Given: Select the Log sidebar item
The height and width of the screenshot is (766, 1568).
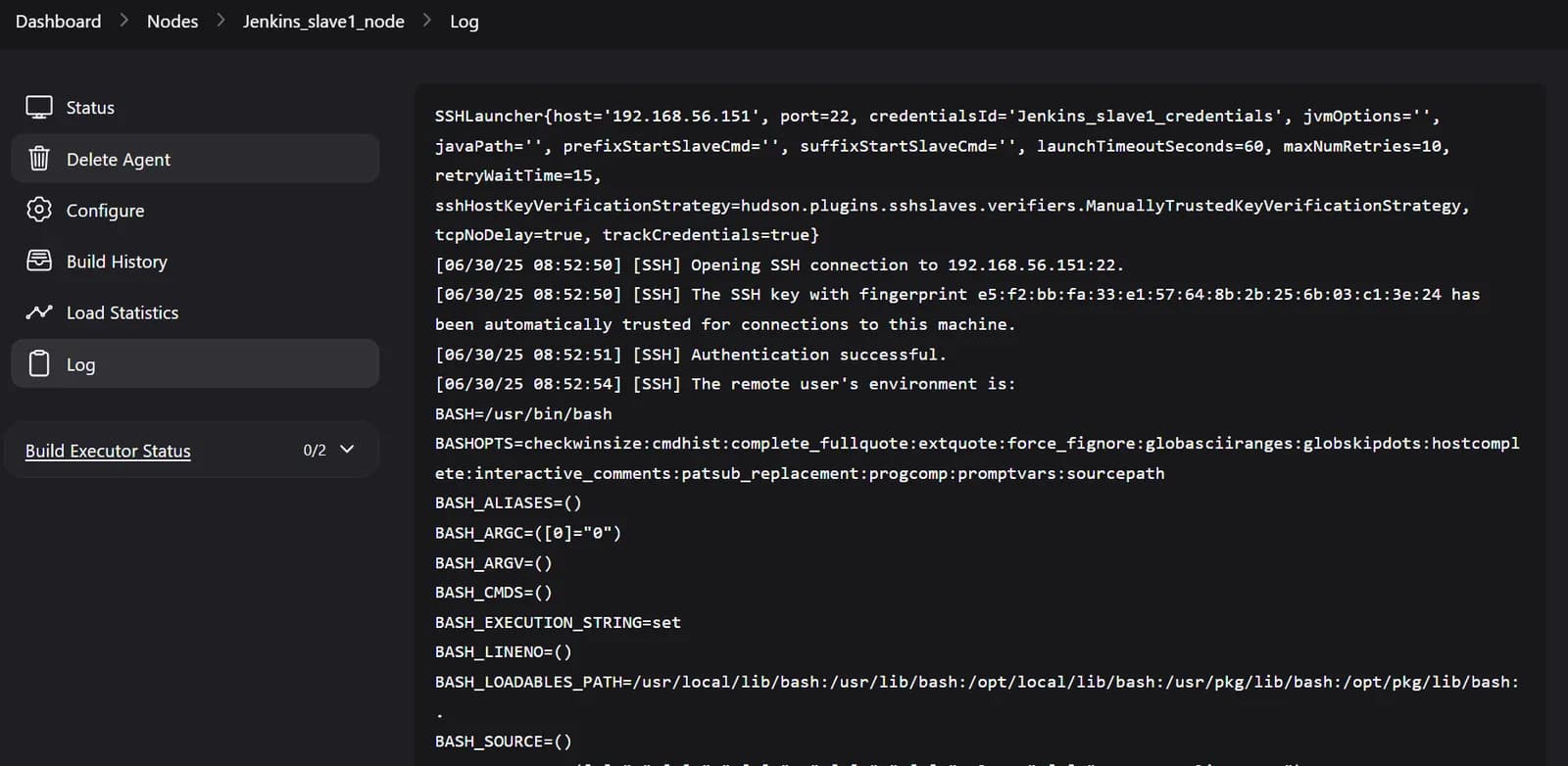Looking at the screenshot, I should [x=195, y=363].
